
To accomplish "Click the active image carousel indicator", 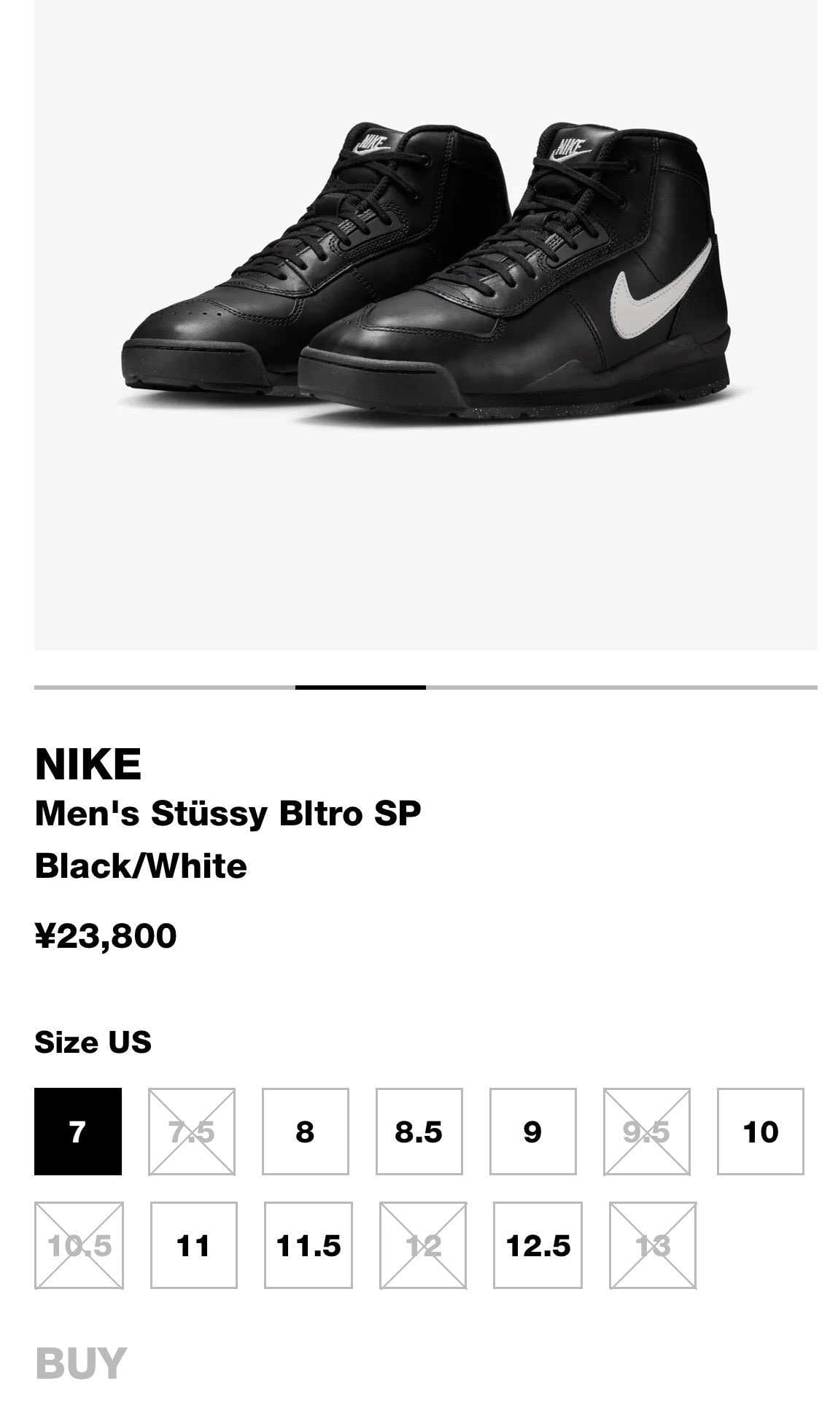I will coord(360,687).
